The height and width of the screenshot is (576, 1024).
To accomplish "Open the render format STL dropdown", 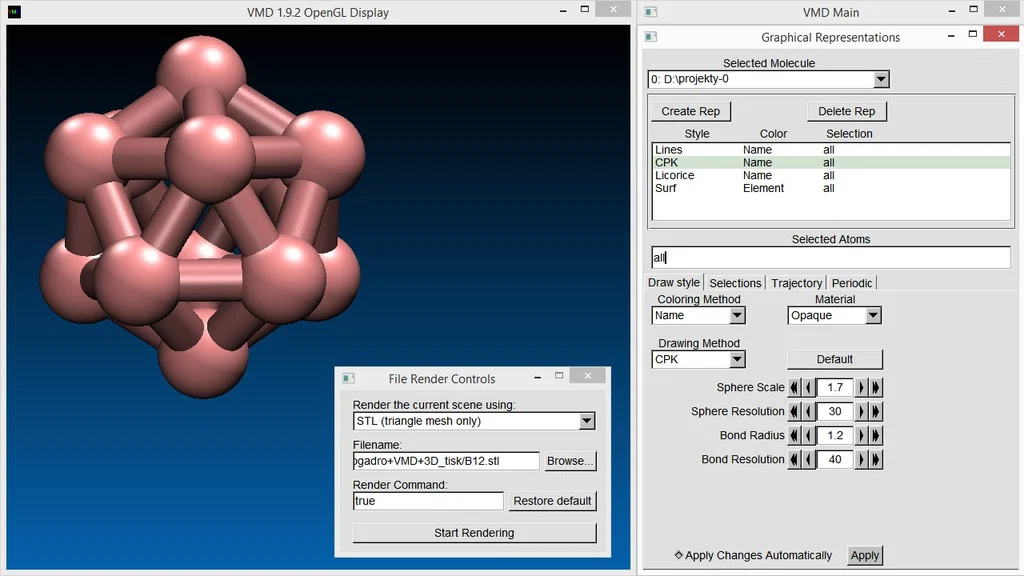I will [586, 421].
